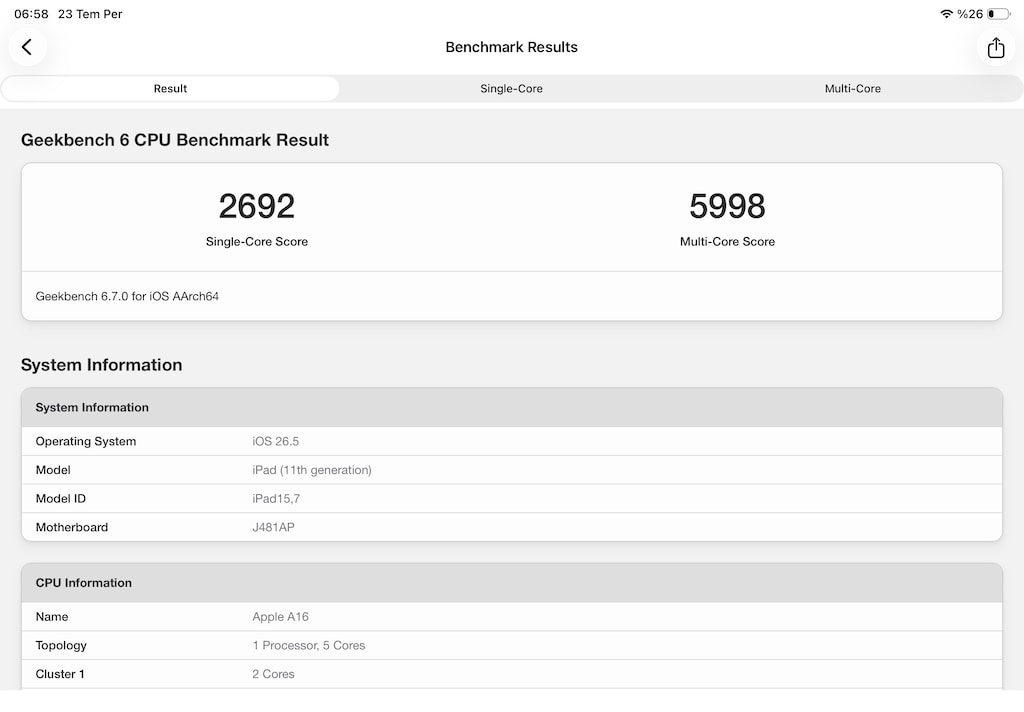Tap the back arrow icon
The width and height of the screenshot is (1024, 712).
27,47
